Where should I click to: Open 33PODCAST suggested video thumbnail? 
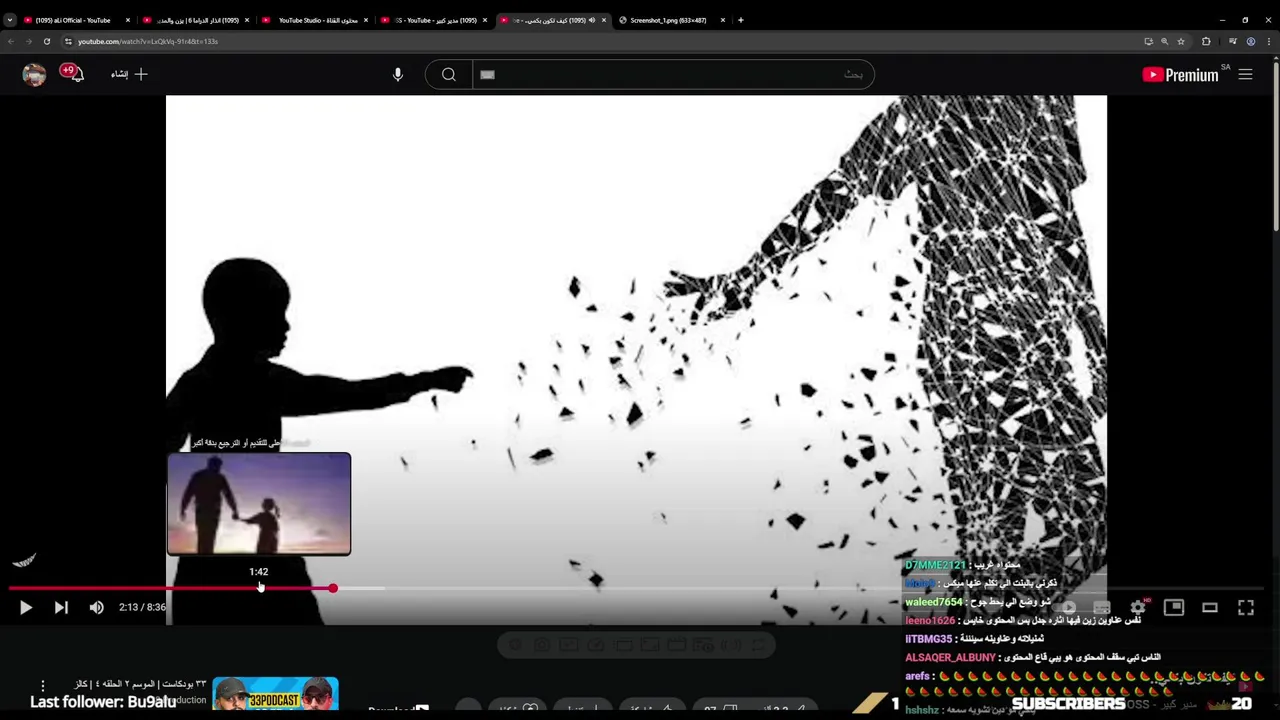point(275,695)
